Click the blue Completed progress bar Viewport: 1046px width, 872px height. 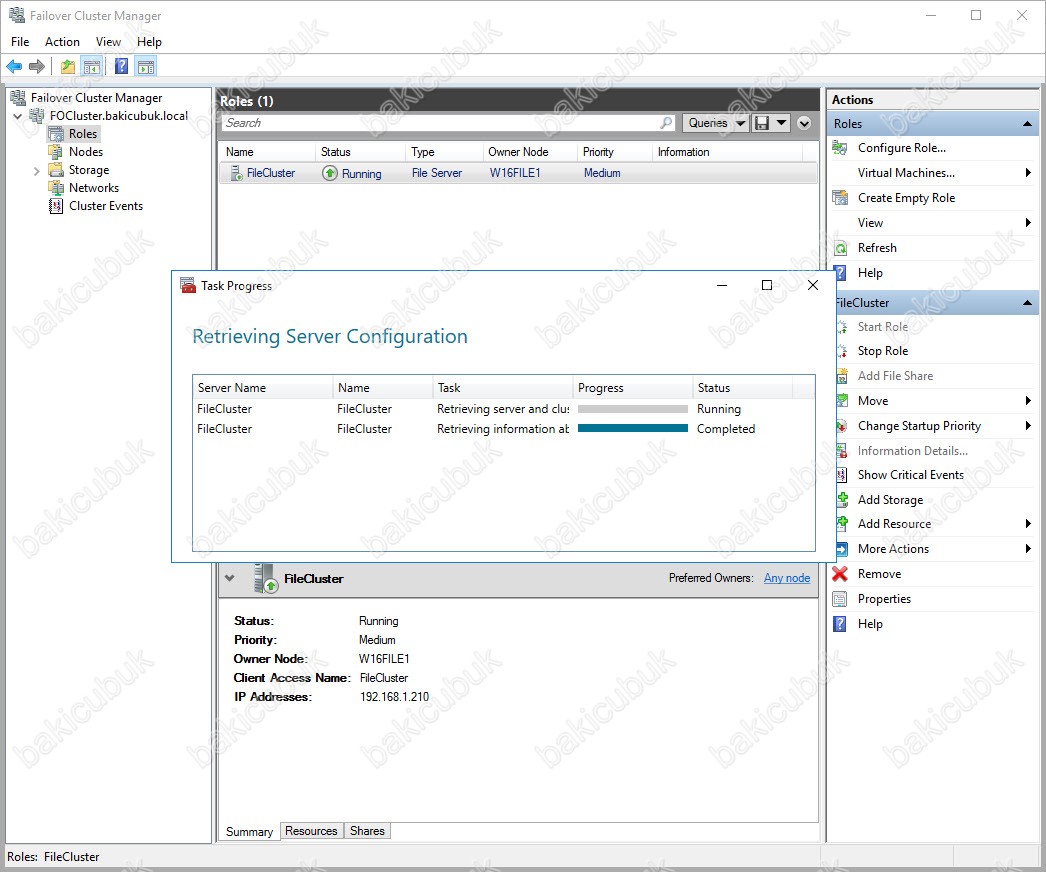[632, 428]
